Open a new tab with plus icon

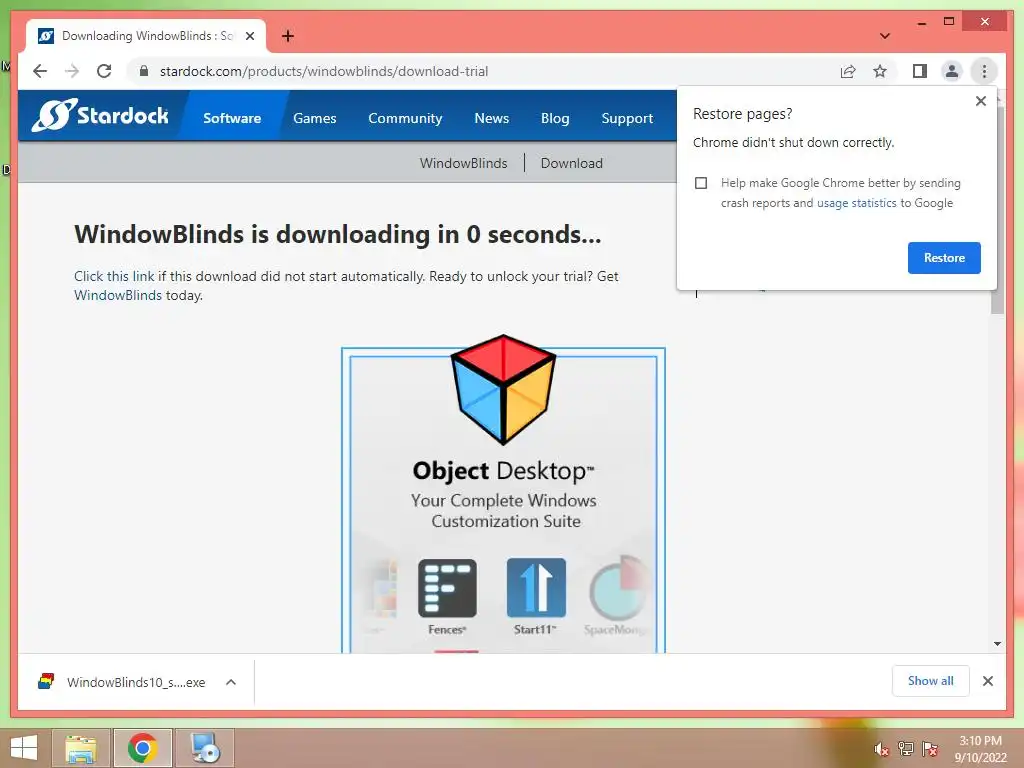288,36
